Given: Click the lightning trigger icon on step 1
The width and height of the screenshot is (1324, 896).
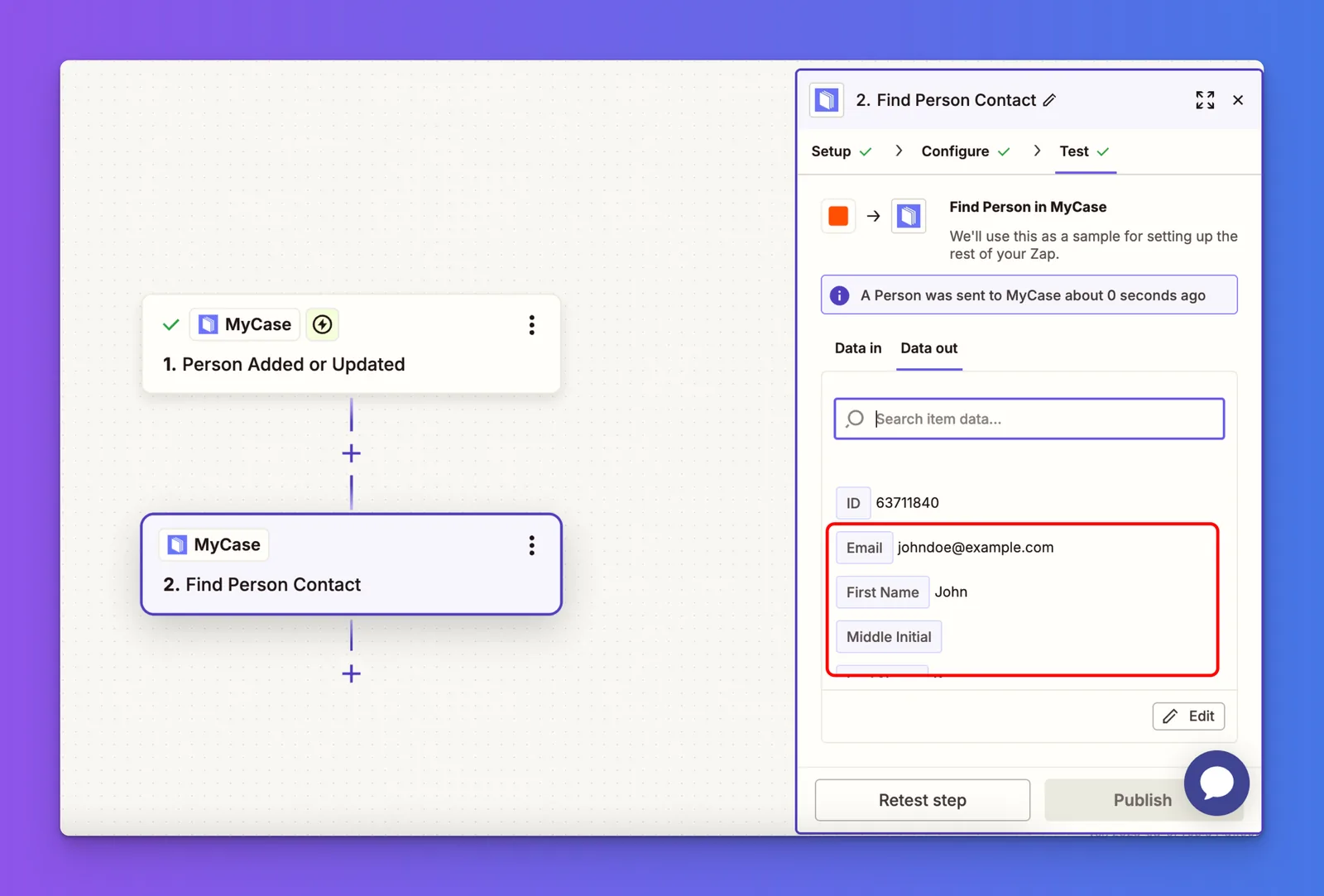Looking at the screenshot, I should tap(323, 324).
